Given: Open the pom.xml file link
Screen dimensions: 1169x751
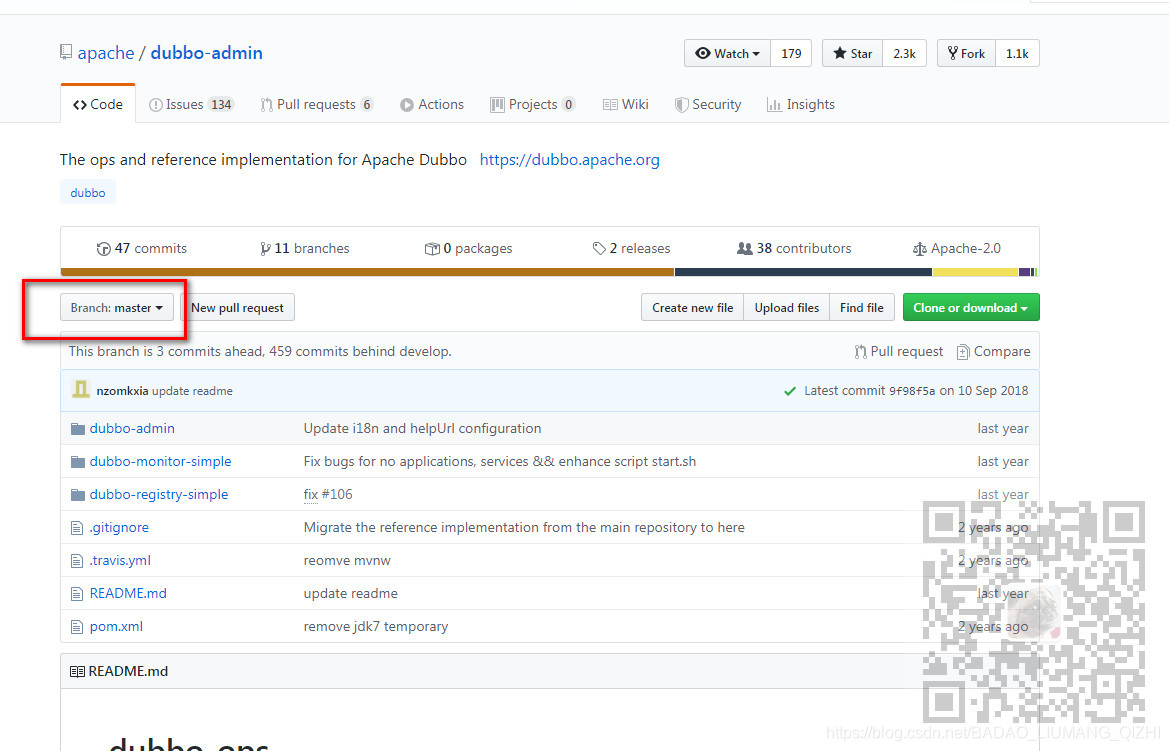Looking at the screenshot, I should (116, 626).
